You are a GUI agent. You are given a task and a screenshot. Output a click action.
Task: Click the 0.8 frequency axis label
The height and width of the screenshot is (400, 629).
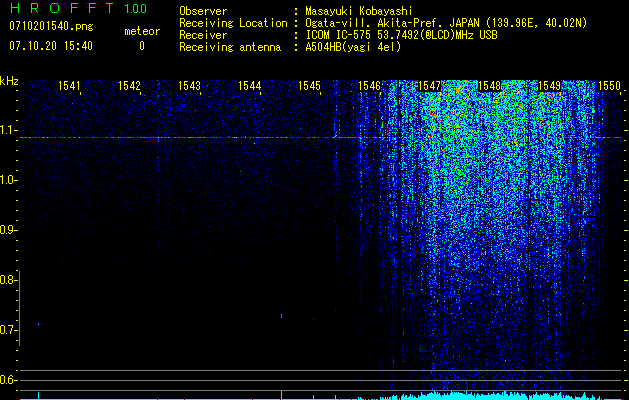point(8,280)
